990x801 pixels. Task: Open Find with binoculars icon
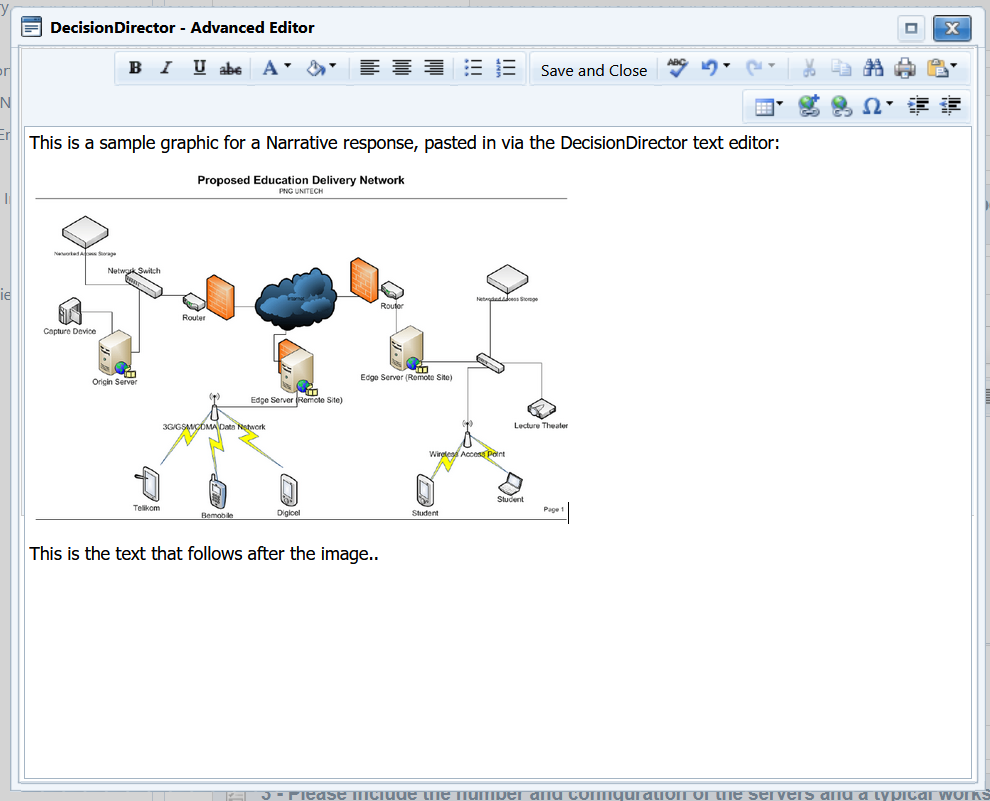(873, 68)
